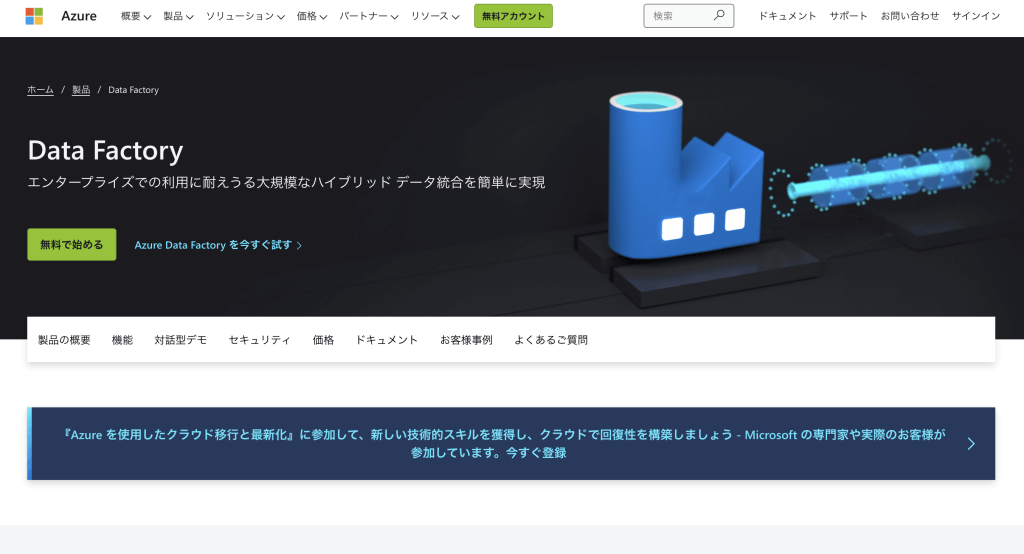Screen dimensions: 1024x554
Task: Select the 価格 tab in sub navigation
Action: (323, 340)
